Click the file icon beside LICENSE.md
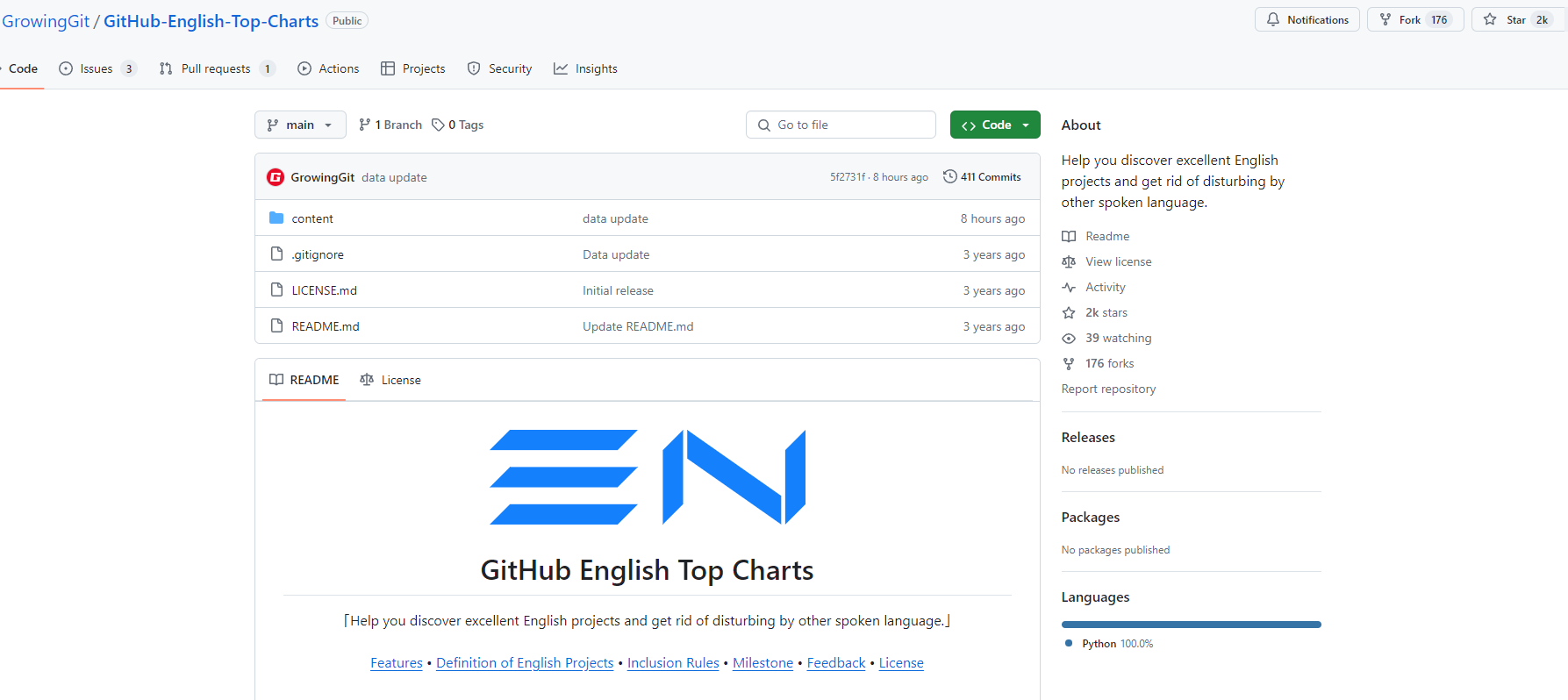 tap(276, 289)
